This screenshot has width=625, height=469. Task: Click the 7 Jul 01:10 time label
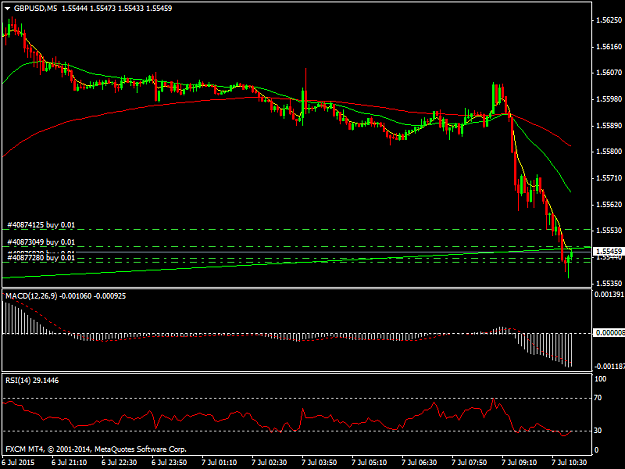tap(219, 463)
